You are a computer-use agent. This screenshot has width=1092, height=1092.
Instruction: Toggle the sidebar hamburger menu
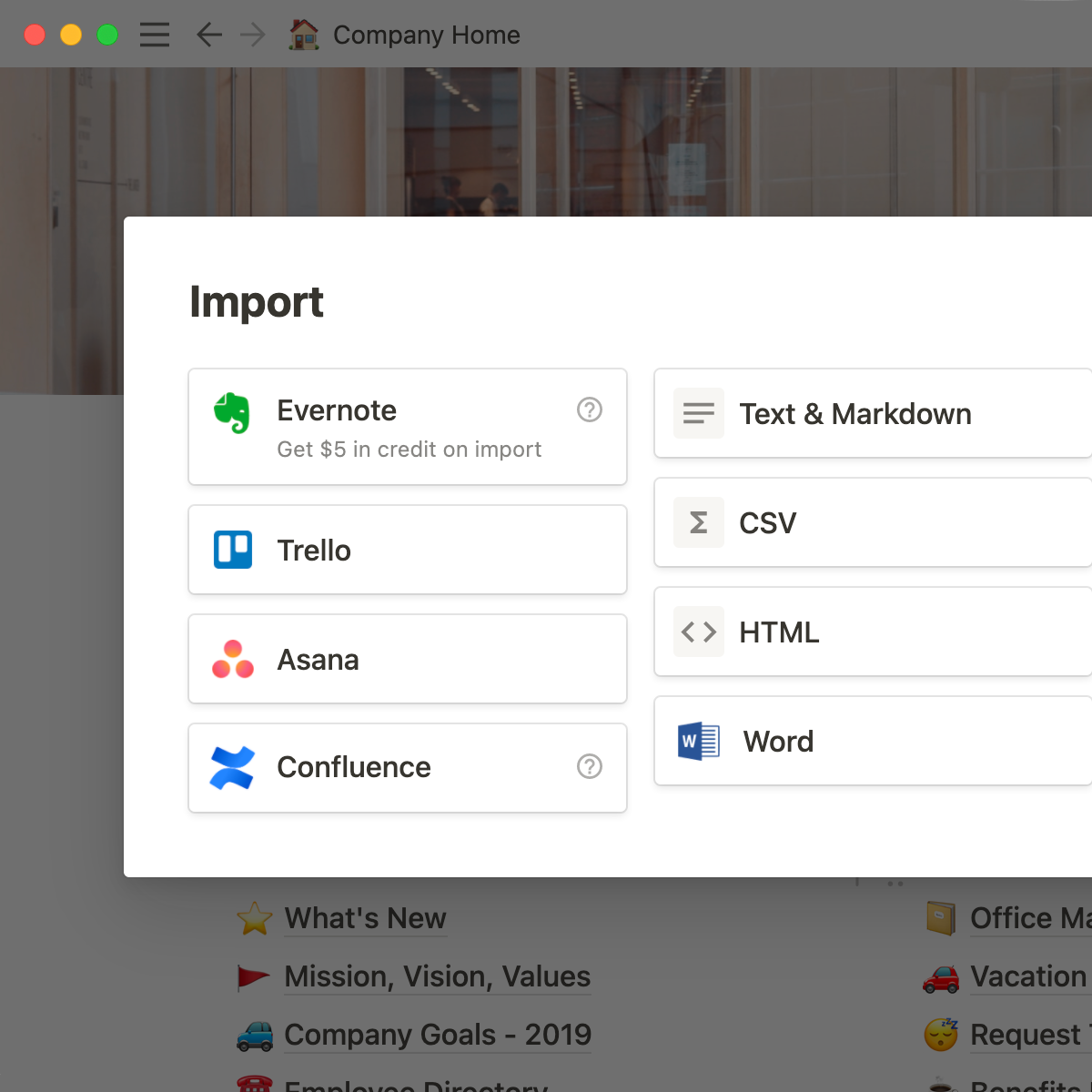[155, 35]
